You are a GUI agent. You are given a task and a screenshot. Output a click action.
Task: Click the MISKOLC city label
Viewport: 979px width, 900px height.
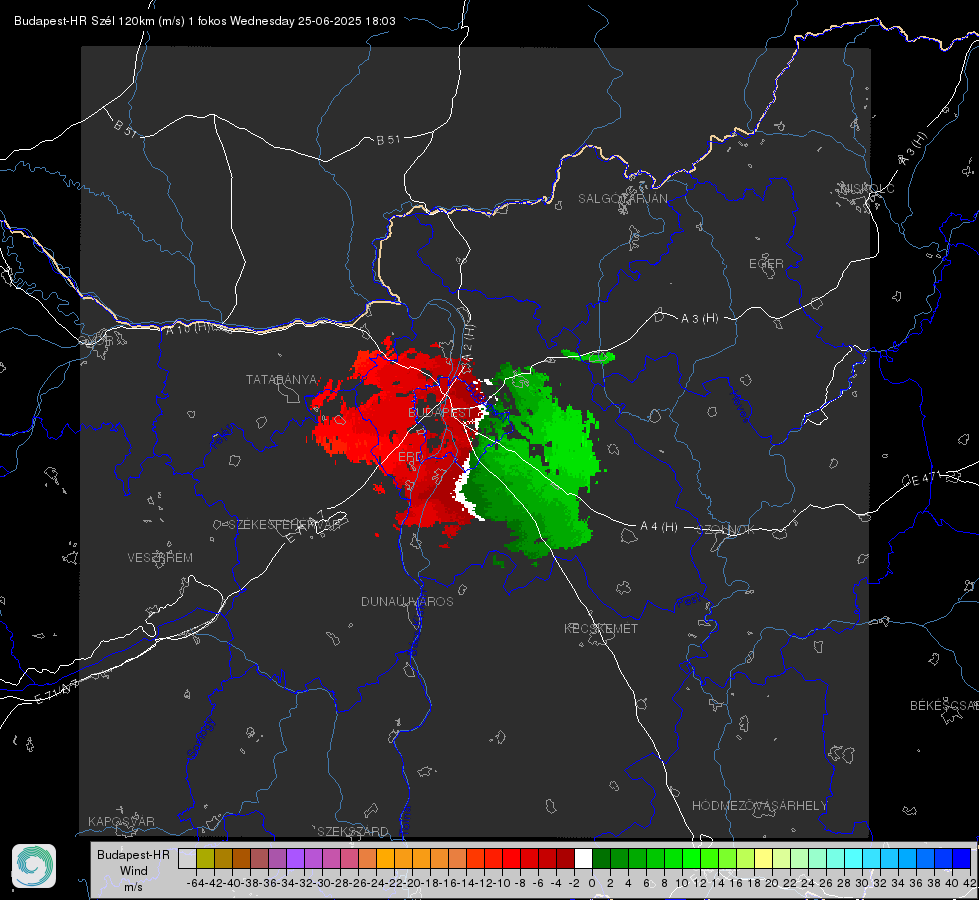click(867, 188)
